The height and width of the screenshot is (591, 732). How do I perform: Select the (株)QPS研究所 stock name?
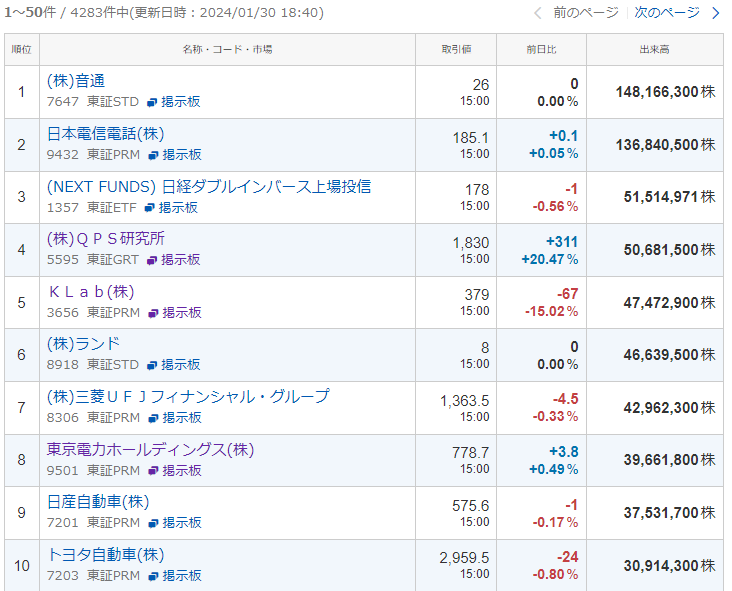tap(106, 238)
